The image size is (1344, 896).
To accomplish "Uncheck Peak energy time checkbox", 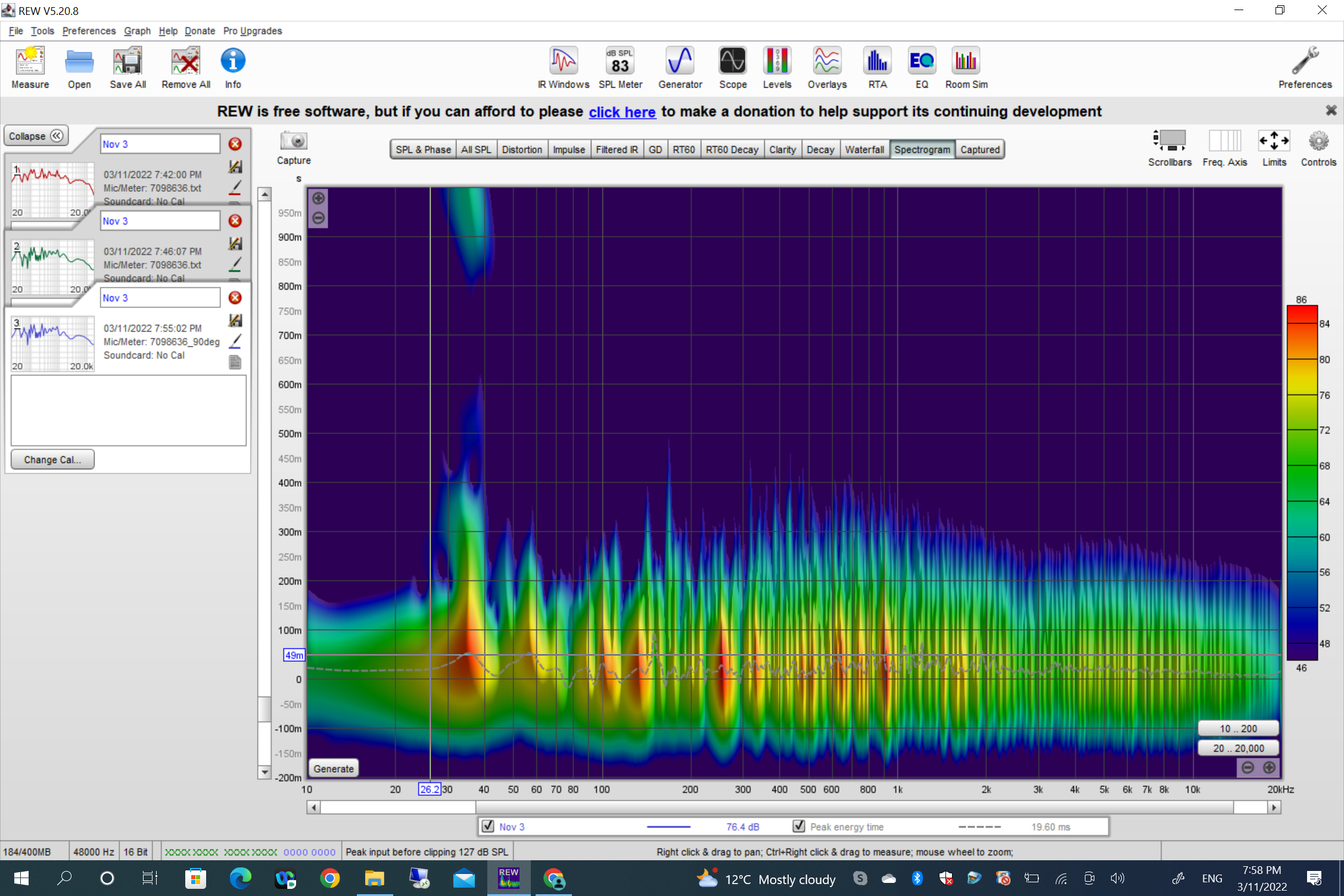I will coord(799,826).
